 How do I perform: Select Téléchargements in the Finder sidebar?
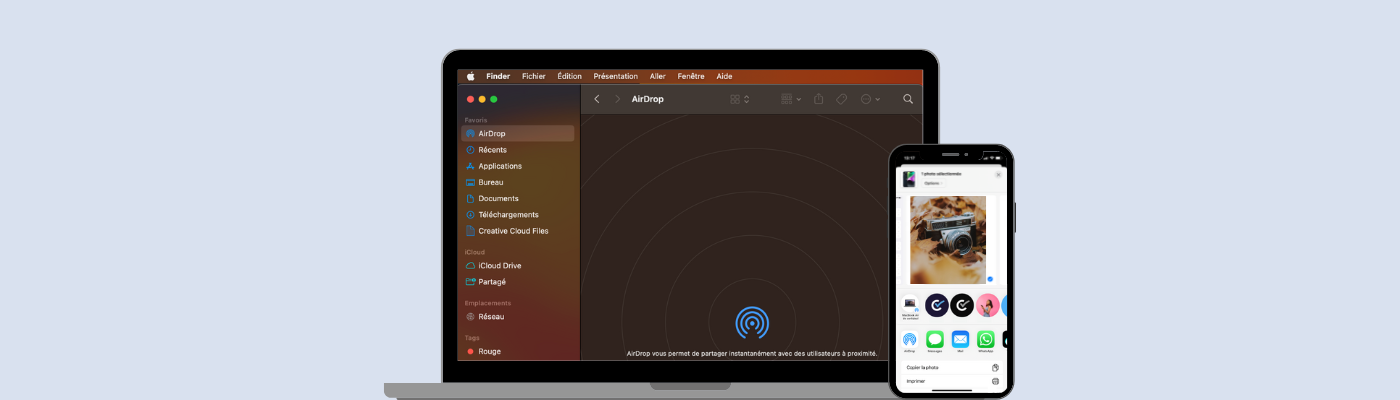(508, 214)
